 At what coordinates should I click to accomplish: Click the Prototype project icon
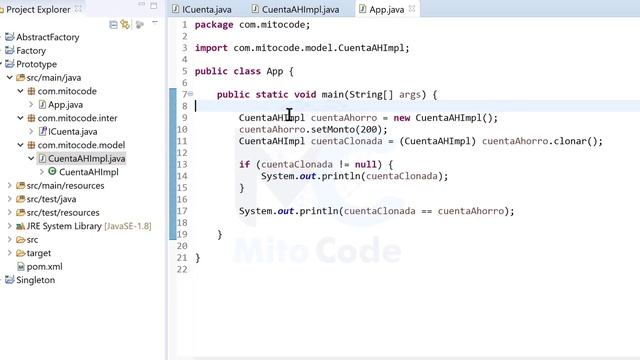10,64
